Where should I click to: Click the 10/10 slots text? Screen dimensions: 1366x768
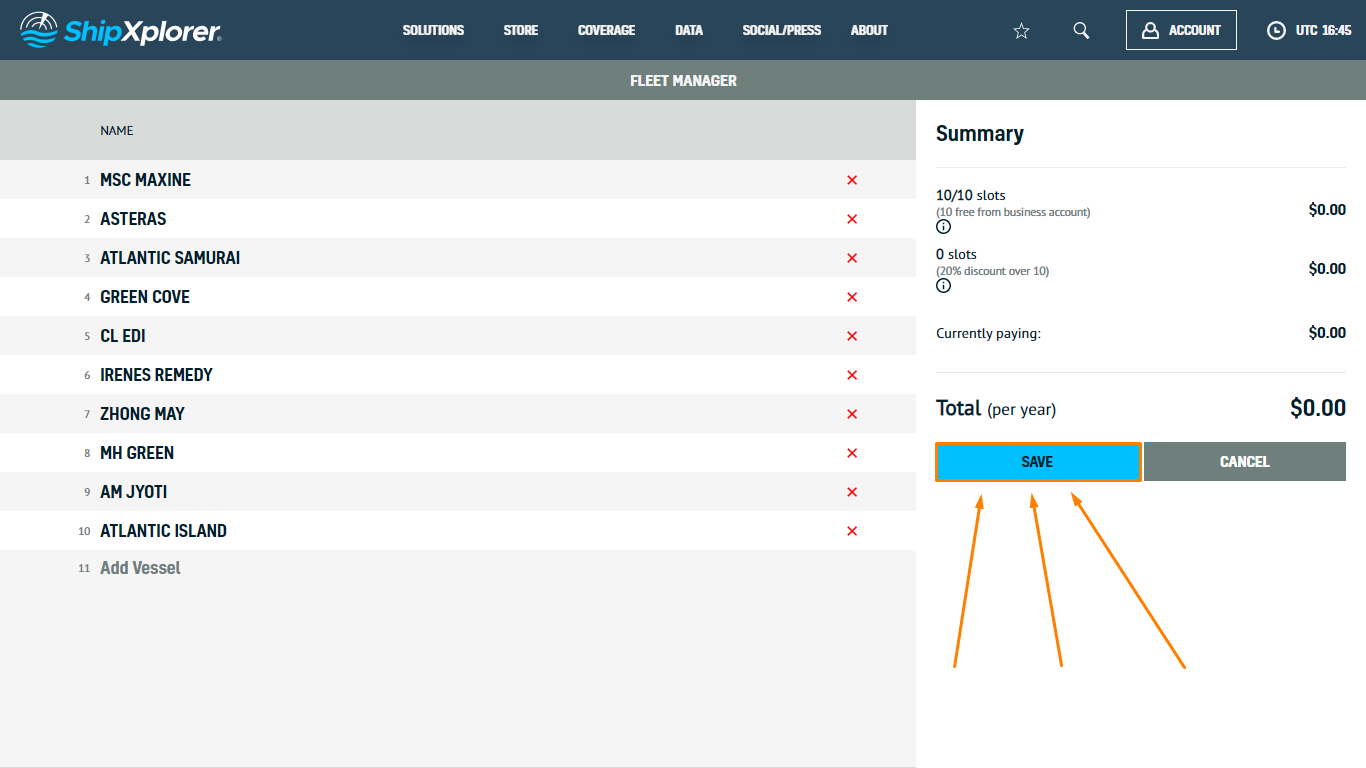pos(971,195)
